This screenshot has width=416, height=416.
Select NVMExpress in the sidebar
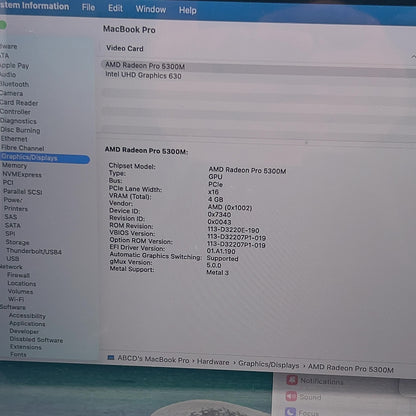click(22, 174)
